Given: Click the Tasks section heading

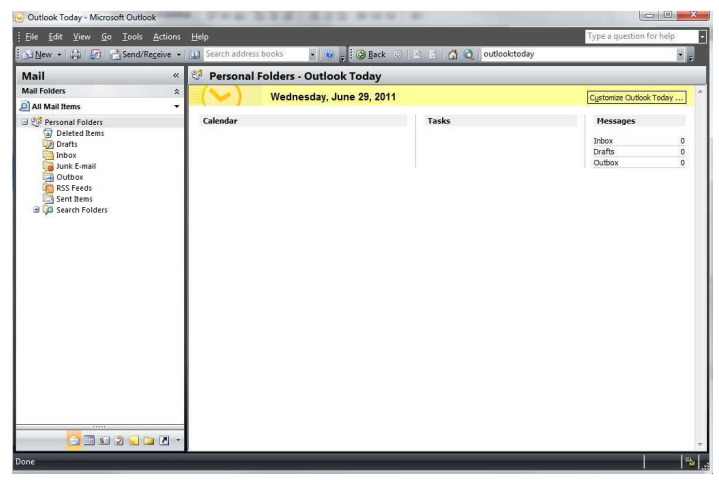Looking at the screenshot, I should coord(439,121).
